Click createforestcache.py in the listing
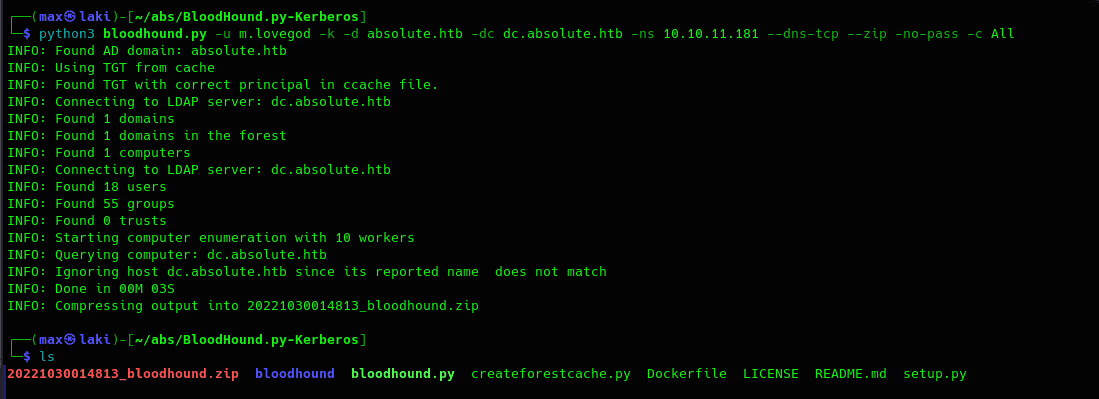The height and width of the screenshot is (399, 1099). click(551, 374)
